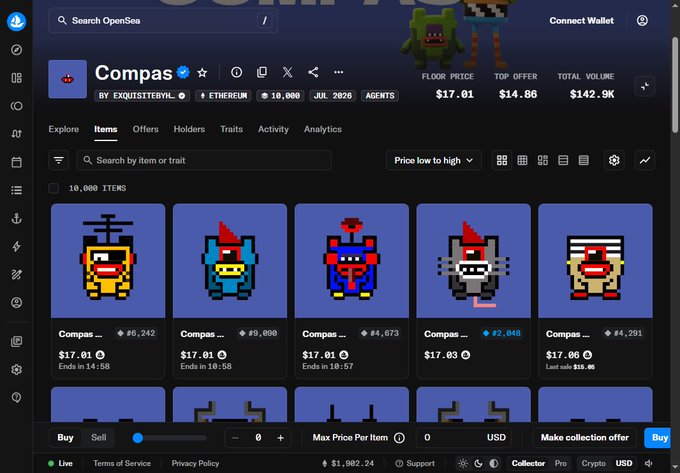Open the collections panel icon in sidebar
The image size is (680, 473).
16,78
